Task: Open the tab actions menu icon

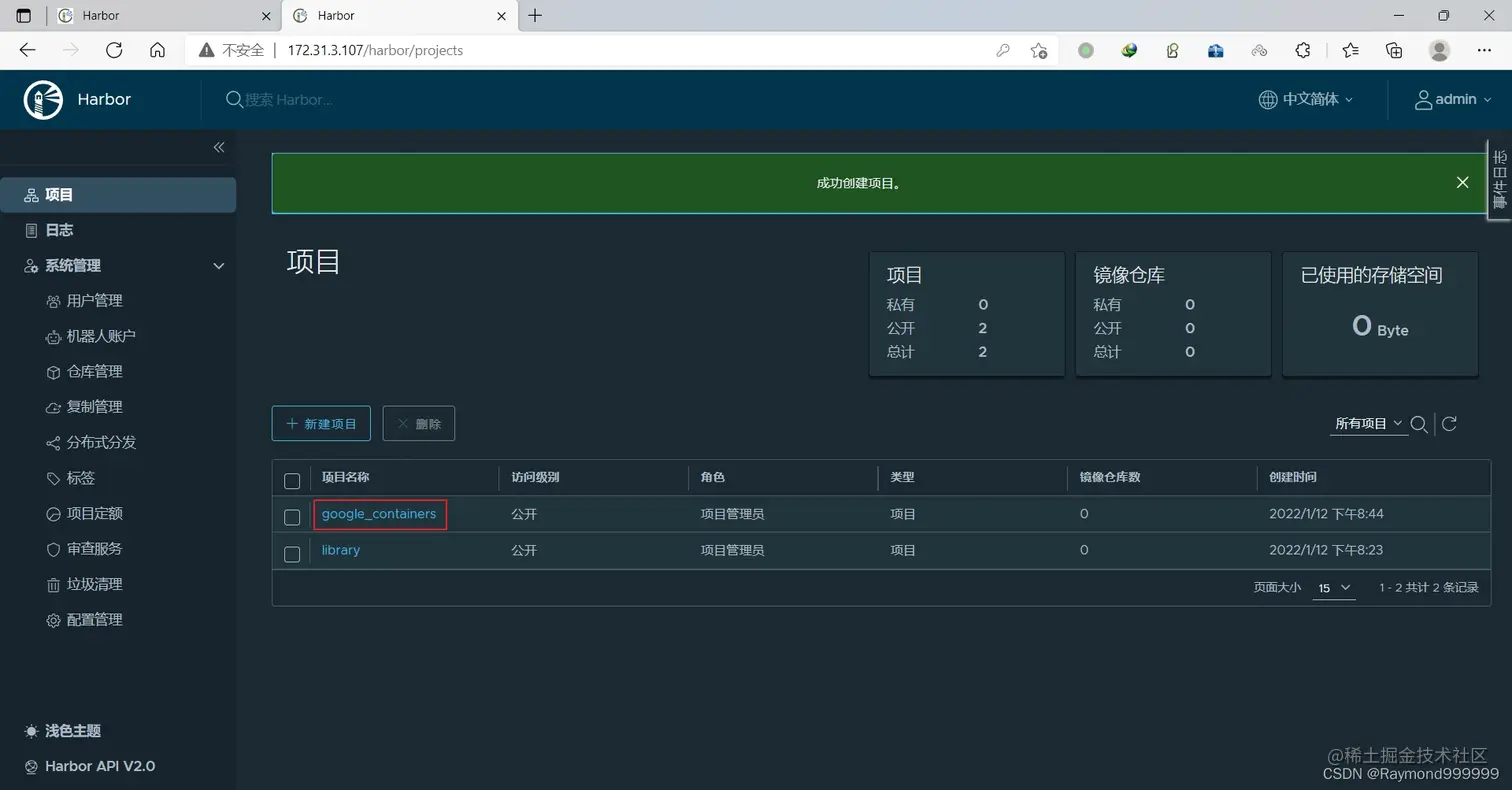Action: [24, 16]
